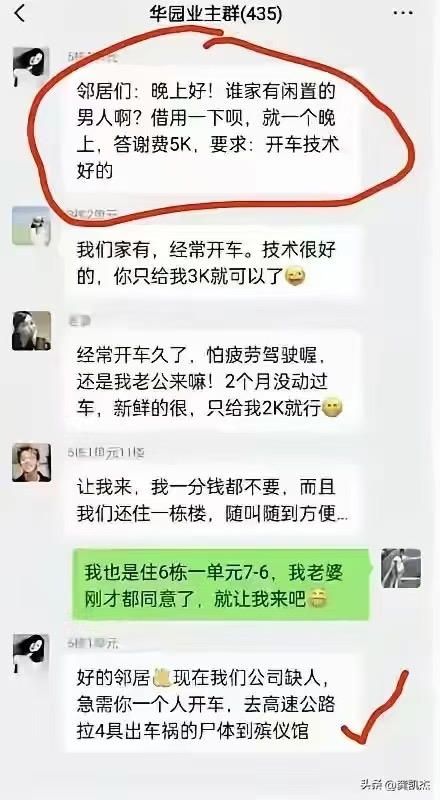The image size is (440, 800).
Task: Open the three-dot more options menu
Action: (x=403, y=12)
